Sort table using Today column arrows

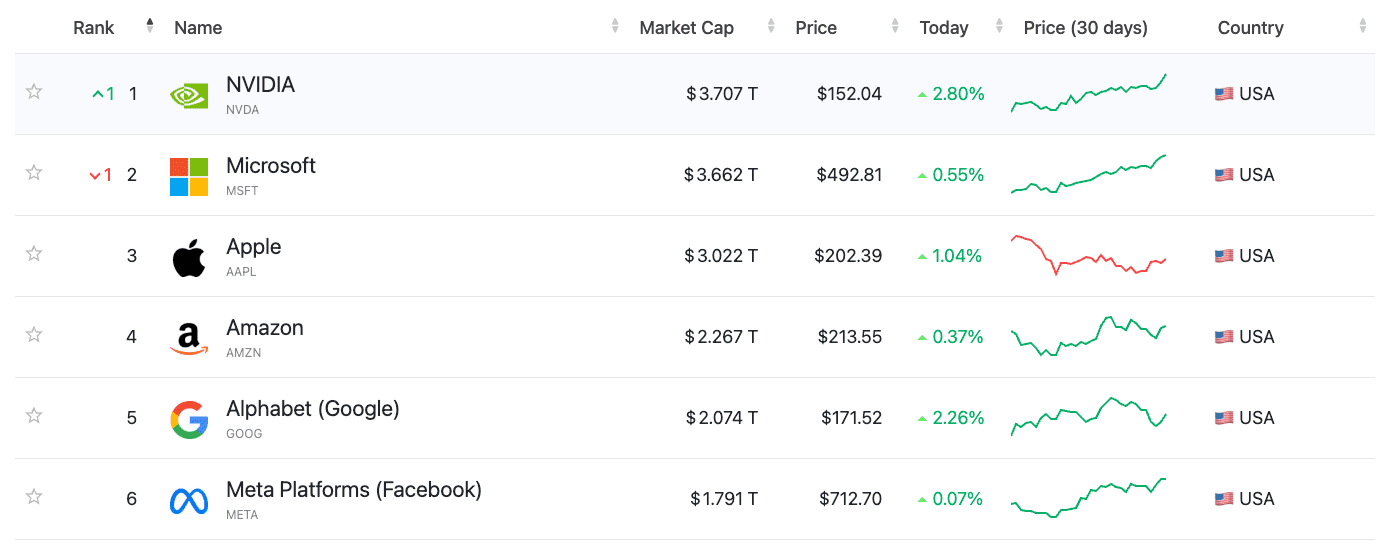click(999, 26)
